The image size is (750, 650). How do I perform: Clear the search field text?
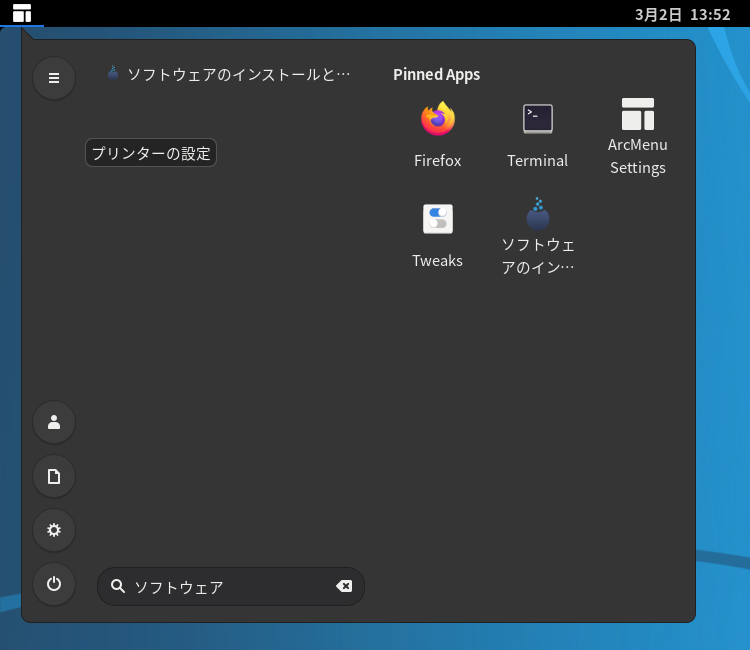coord(344,586)
